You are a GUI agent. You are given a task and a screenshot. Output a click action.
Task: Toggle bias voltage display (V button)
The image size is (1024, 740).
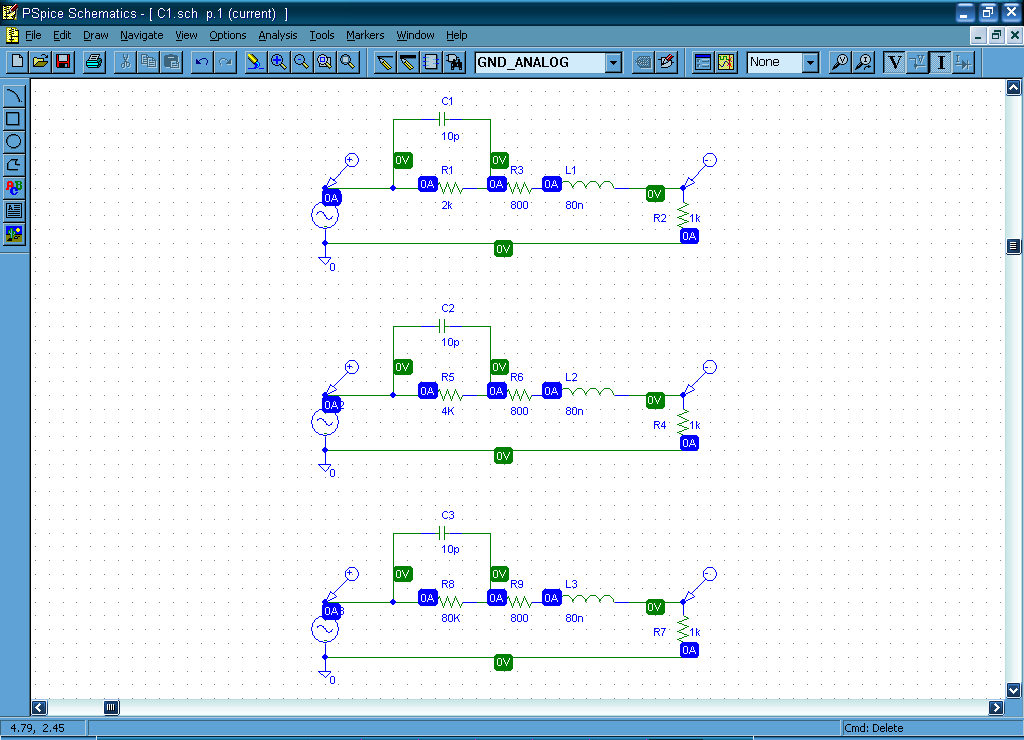[x=895, y=62]
